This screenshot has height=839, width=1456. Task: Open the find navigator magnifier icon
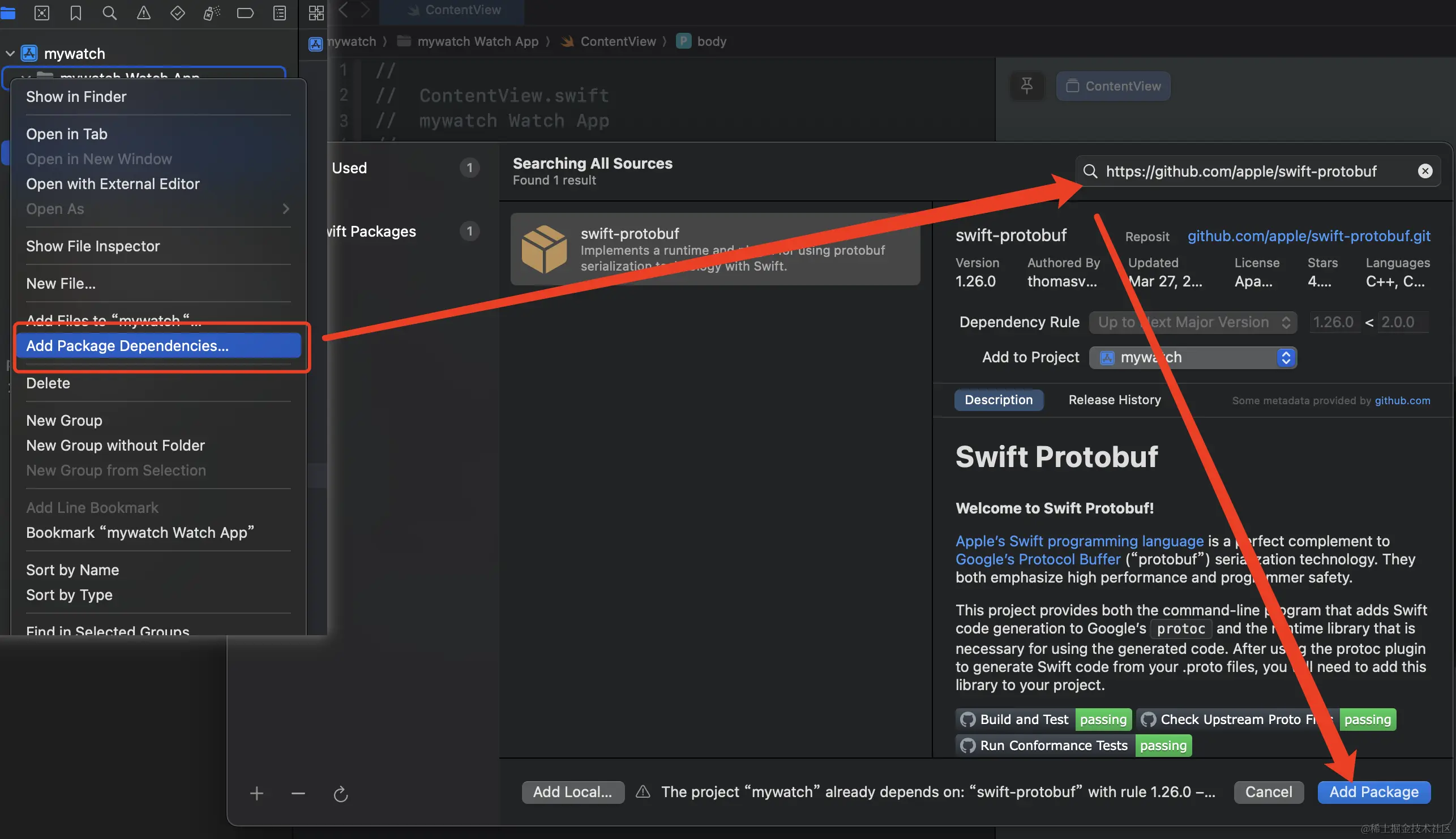[109, 12]
